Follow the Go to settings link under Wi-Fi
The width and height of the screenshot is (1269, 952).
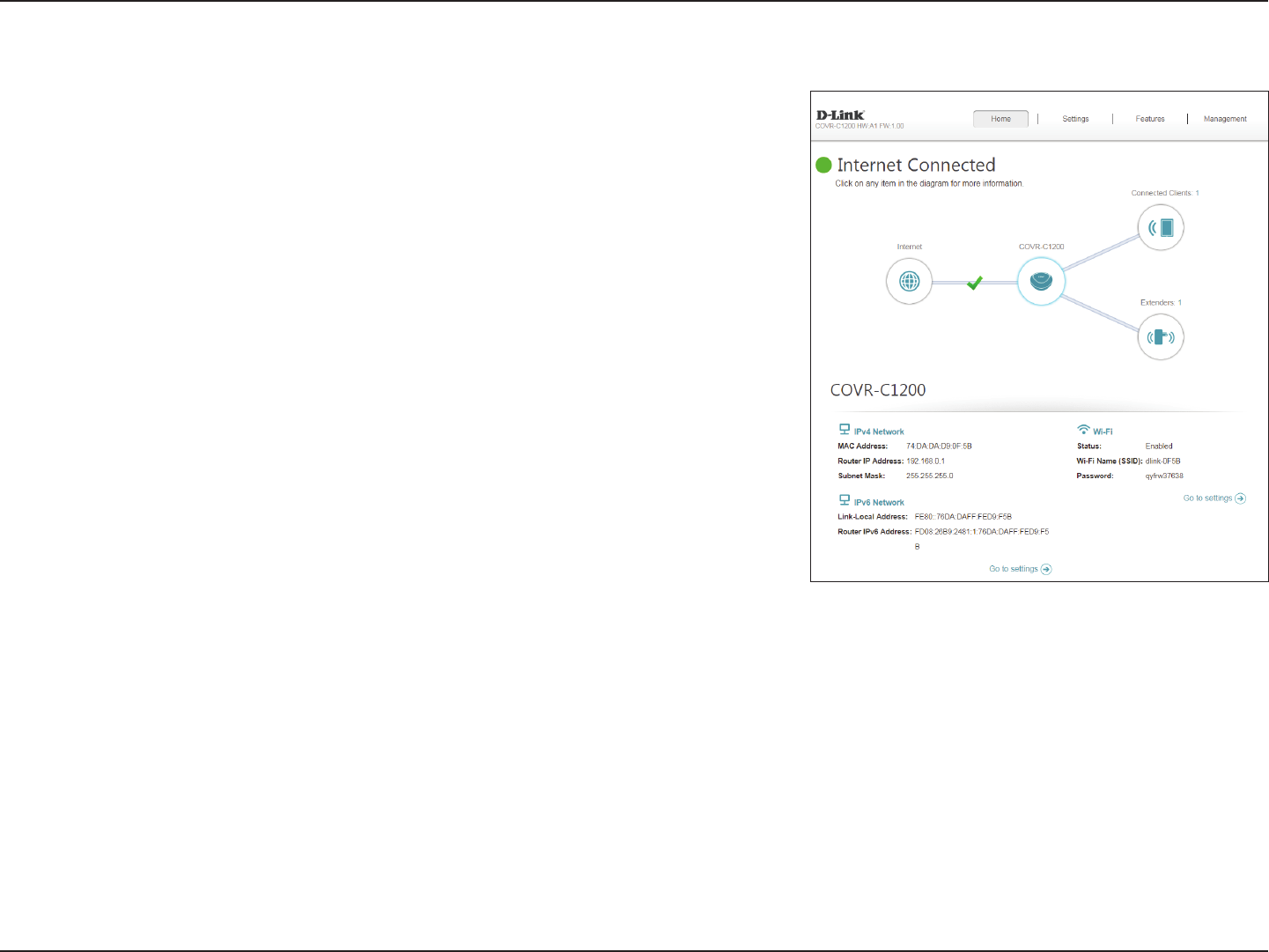pos(1214,498)
